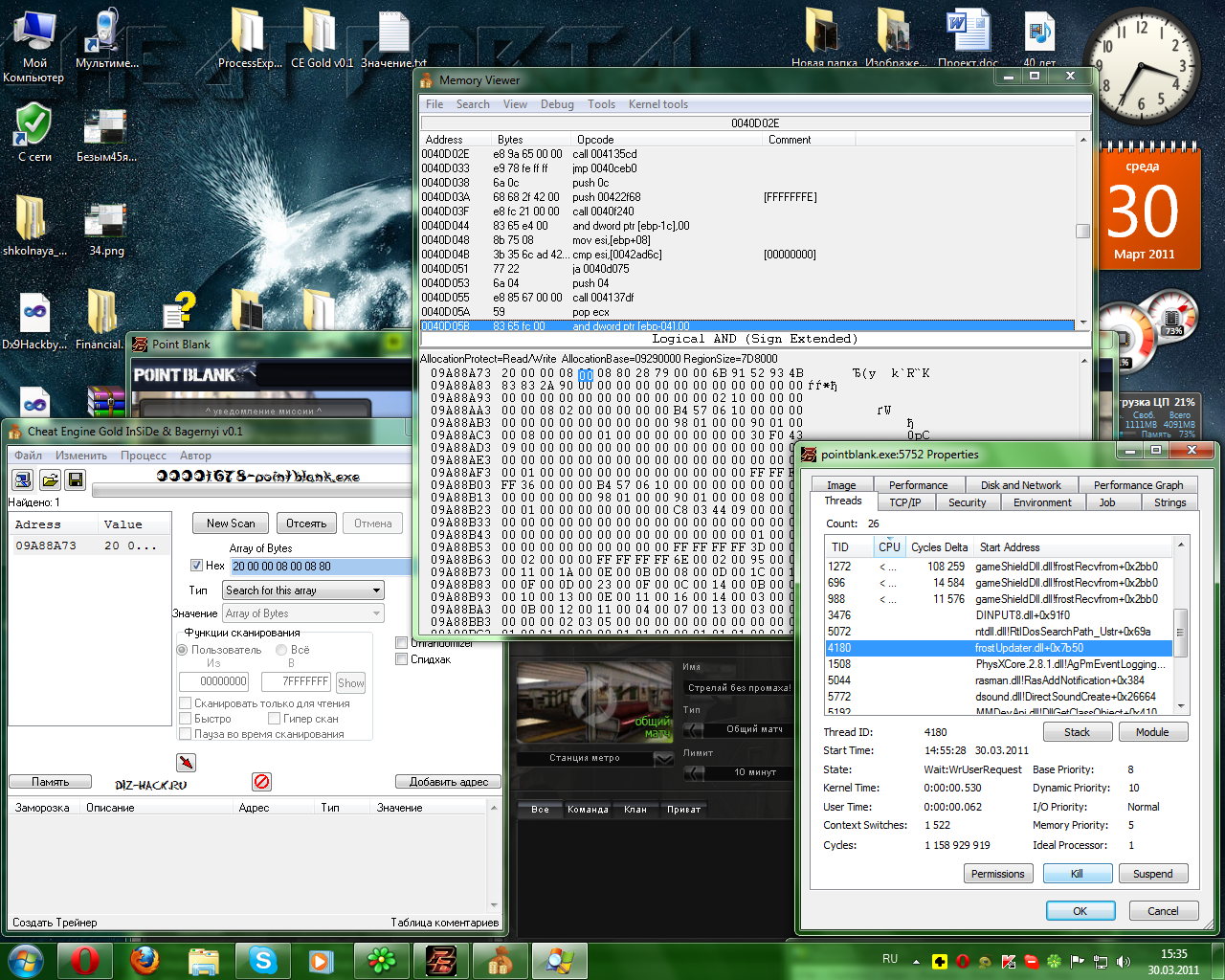
Task: Click the Array of Bytes hex input field
Action: coord(321,566)
